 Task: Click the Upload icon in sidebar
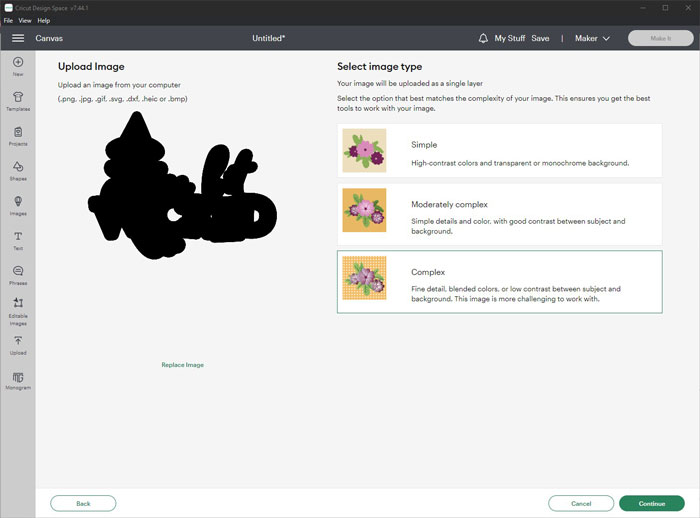tap(18, 346)
